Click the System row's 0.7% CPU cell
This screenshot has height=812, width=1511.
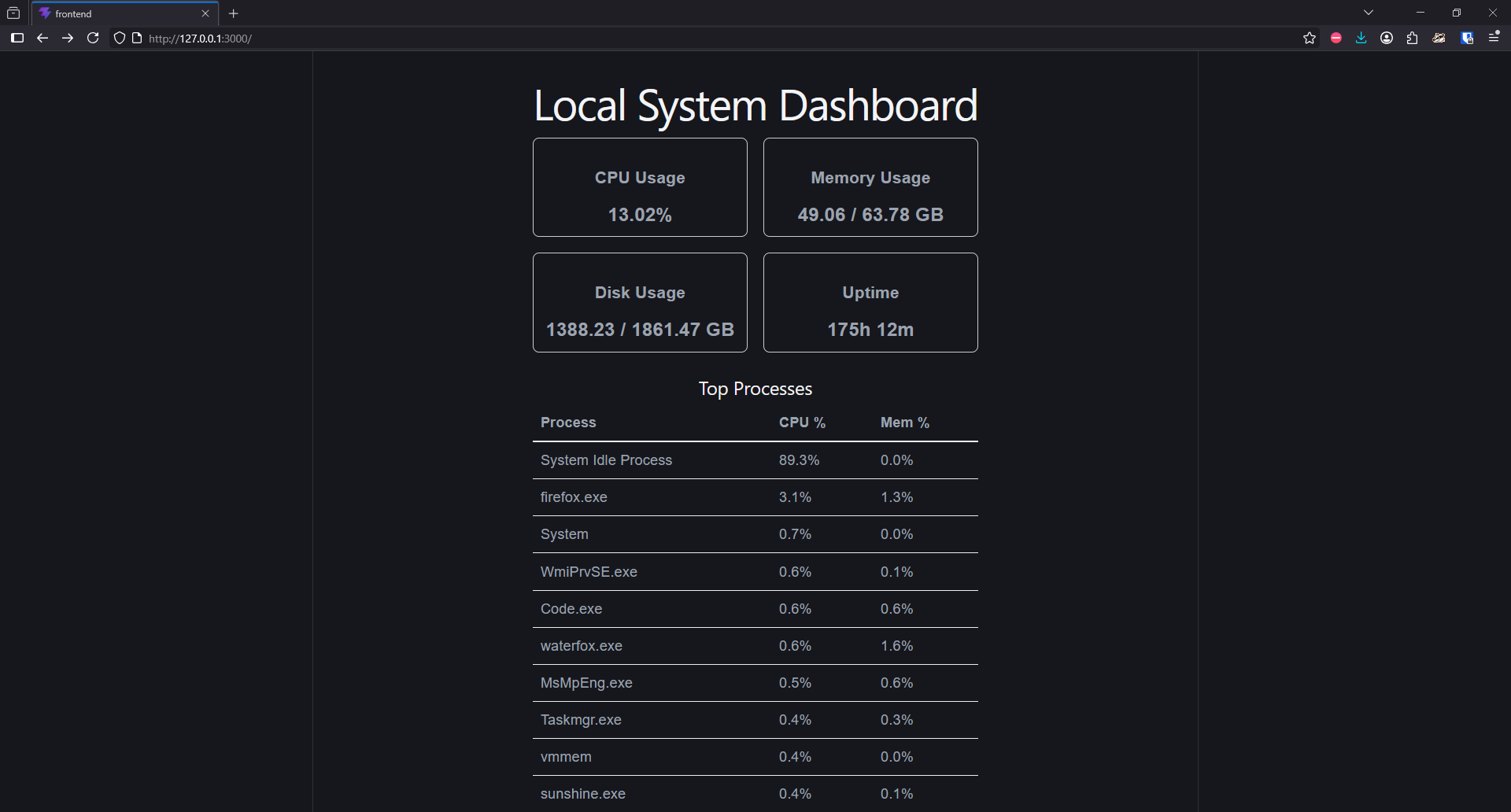[x=795, y=534]
